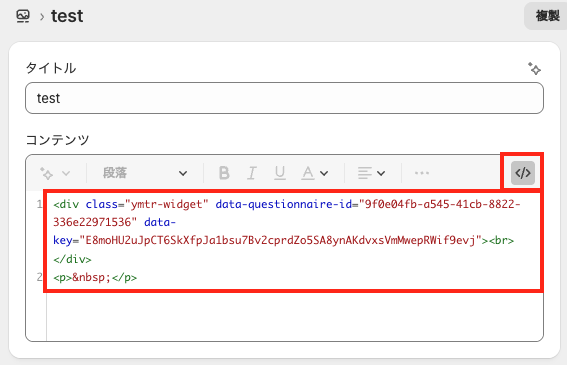
Task: Toggle bold formatting
Action: pyautogui.click(x=224, y=173)
